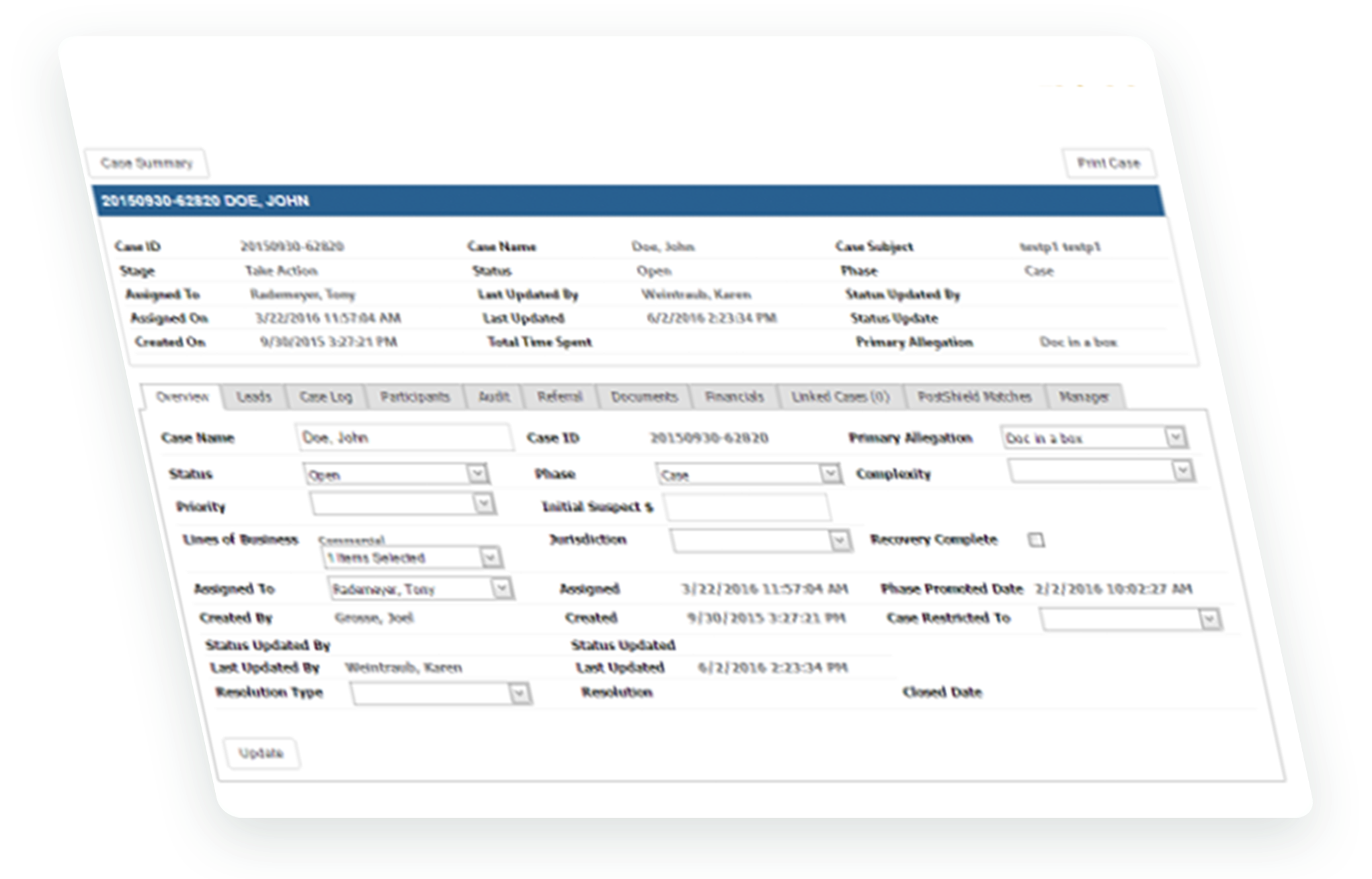Toggle the Recovery Complete checkbox
1372x879 pixels.
(1036, 540)
